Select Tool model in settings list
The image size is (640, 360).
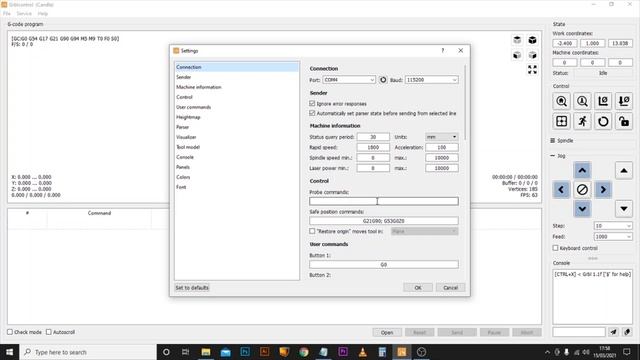point(237,147)
